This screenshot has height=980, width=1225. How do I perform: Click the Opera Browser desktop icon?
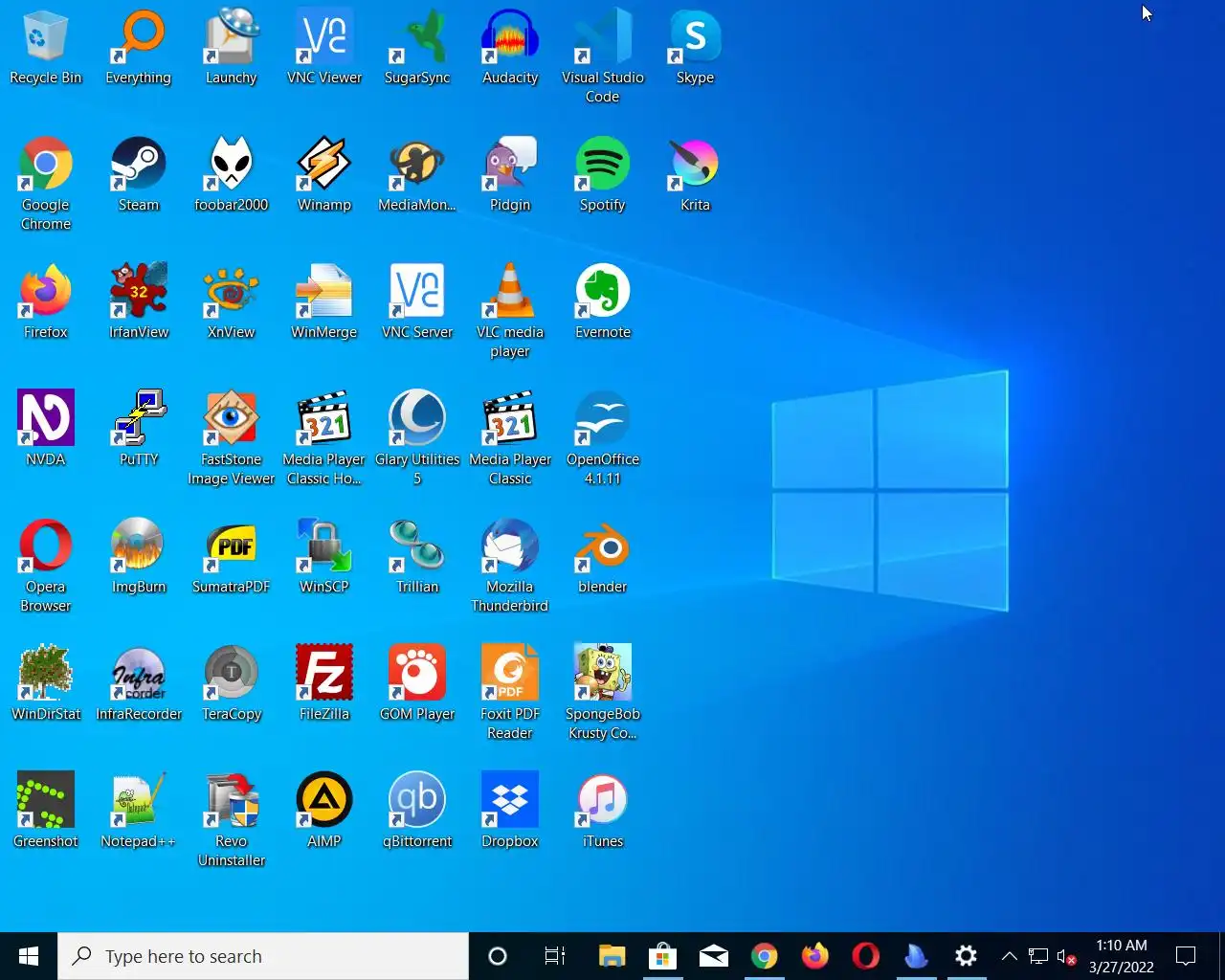pyautogui.click(x=45, y=565)
